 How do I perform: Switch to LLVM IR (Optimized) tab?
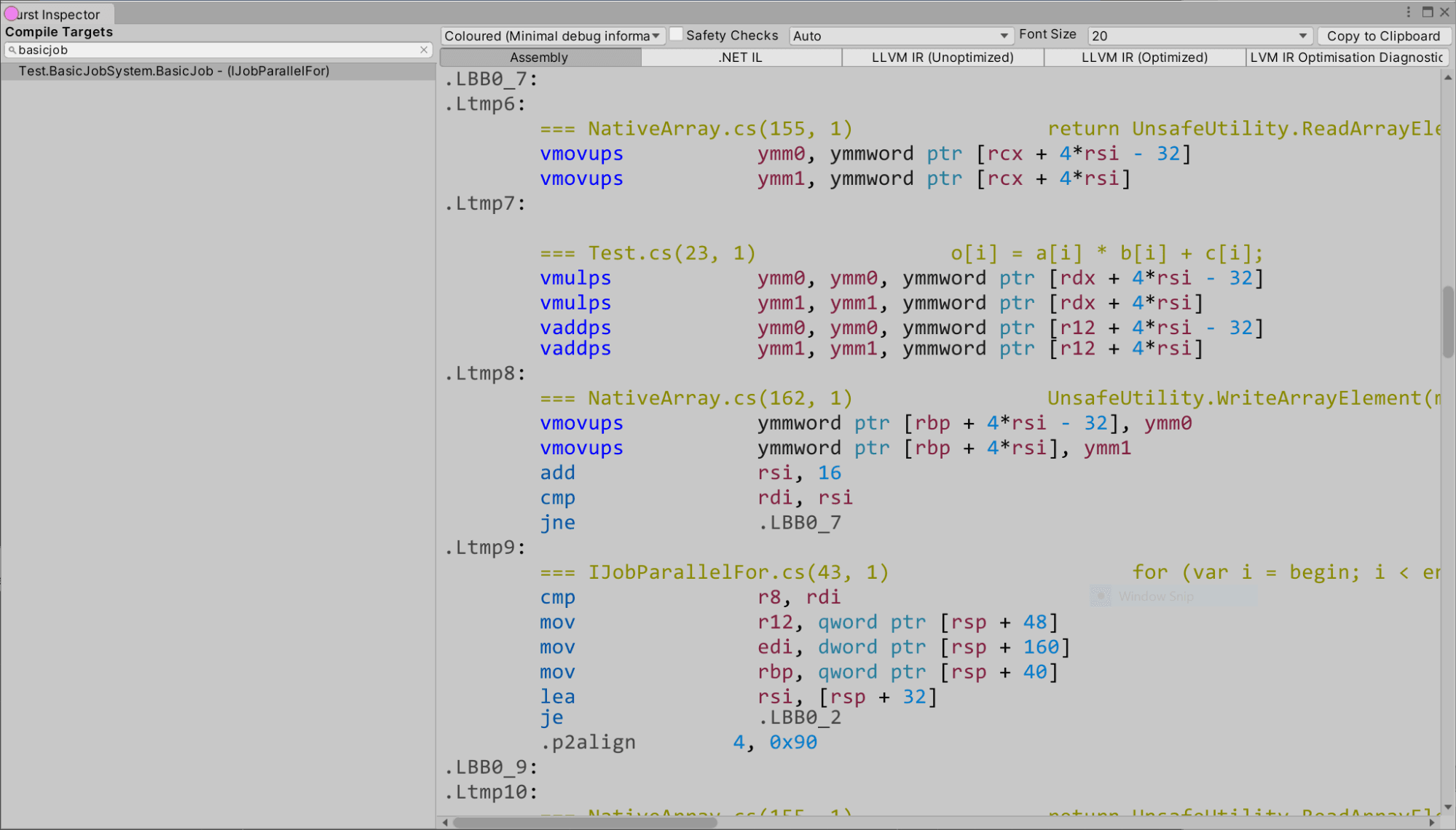(1144, 58)
